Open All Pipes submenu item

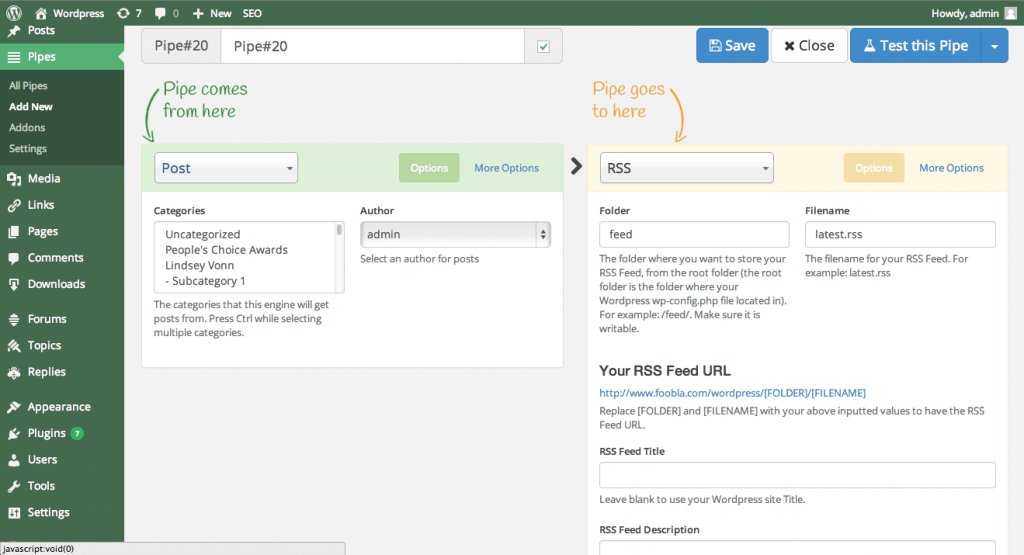[x=28, y=86]
